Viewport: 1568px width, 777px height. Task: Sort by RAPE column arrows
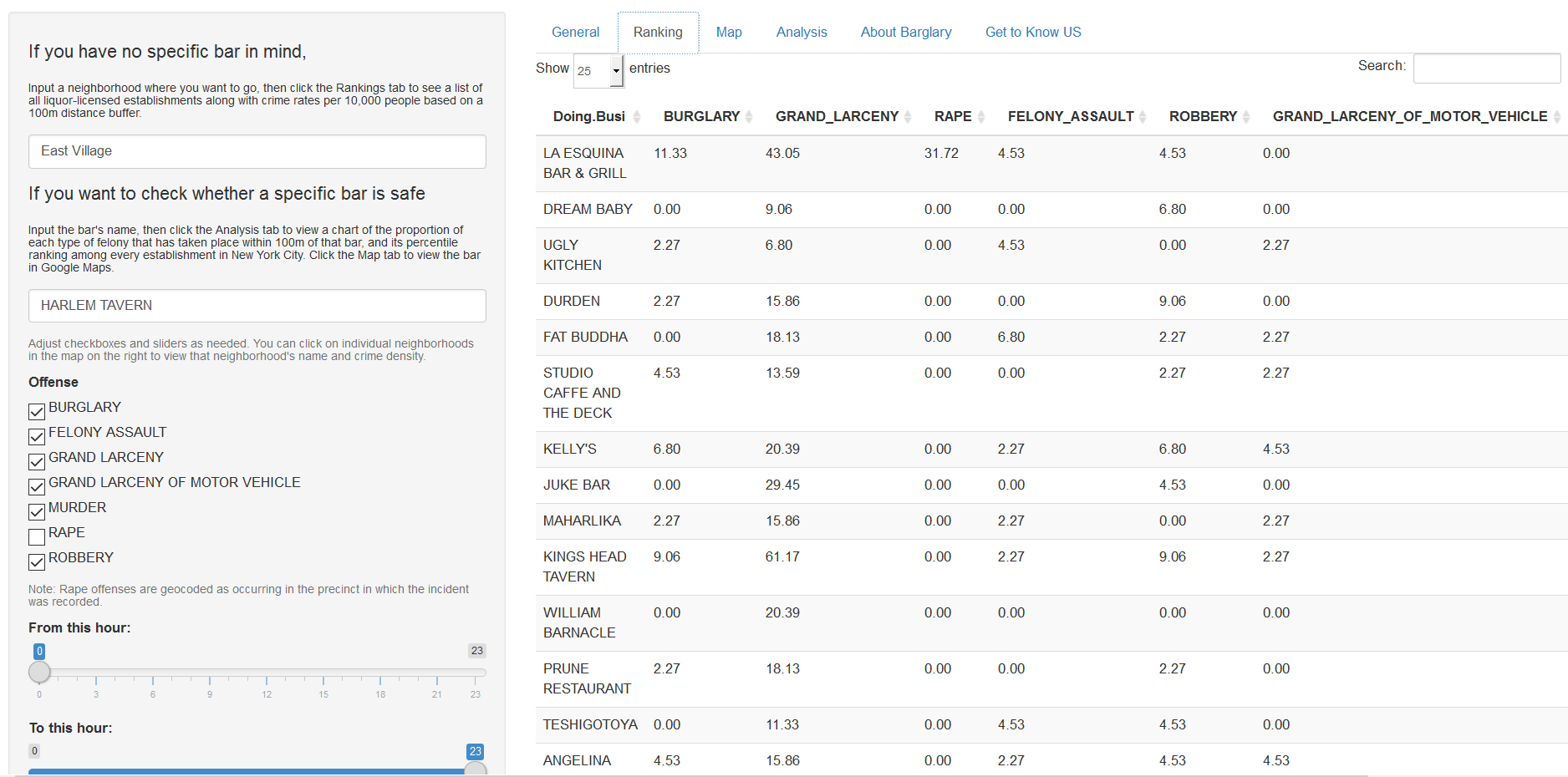[981, 117]
